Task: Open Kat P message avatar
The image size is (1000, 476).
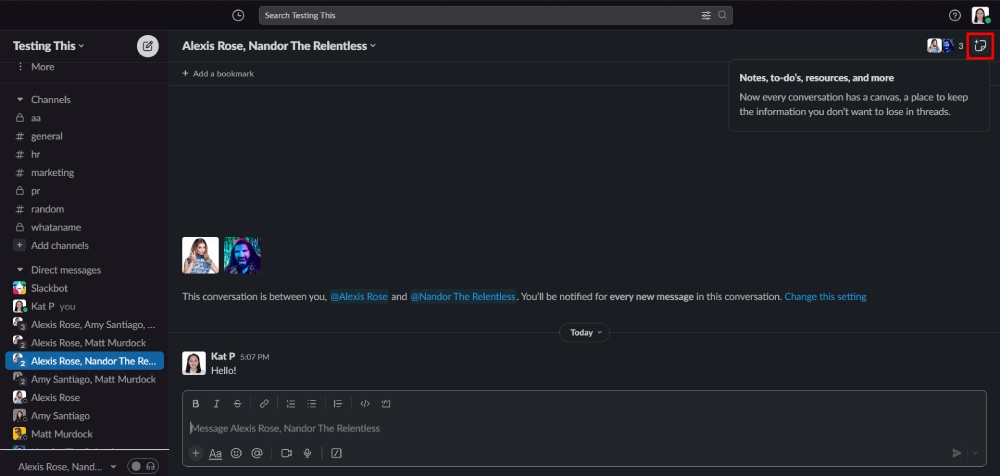Action: 194,363
